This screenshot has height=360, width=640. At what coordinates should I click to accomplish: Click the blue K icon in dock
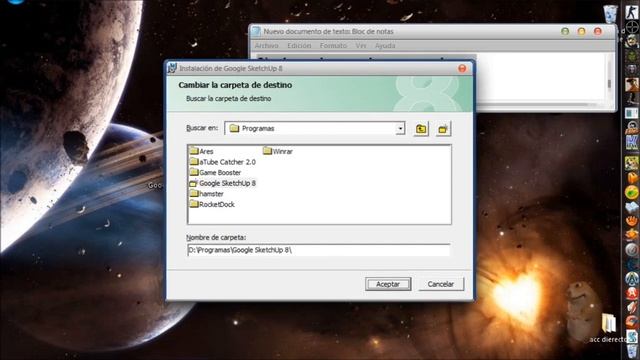pyautogui.click(x=631, y=142)
